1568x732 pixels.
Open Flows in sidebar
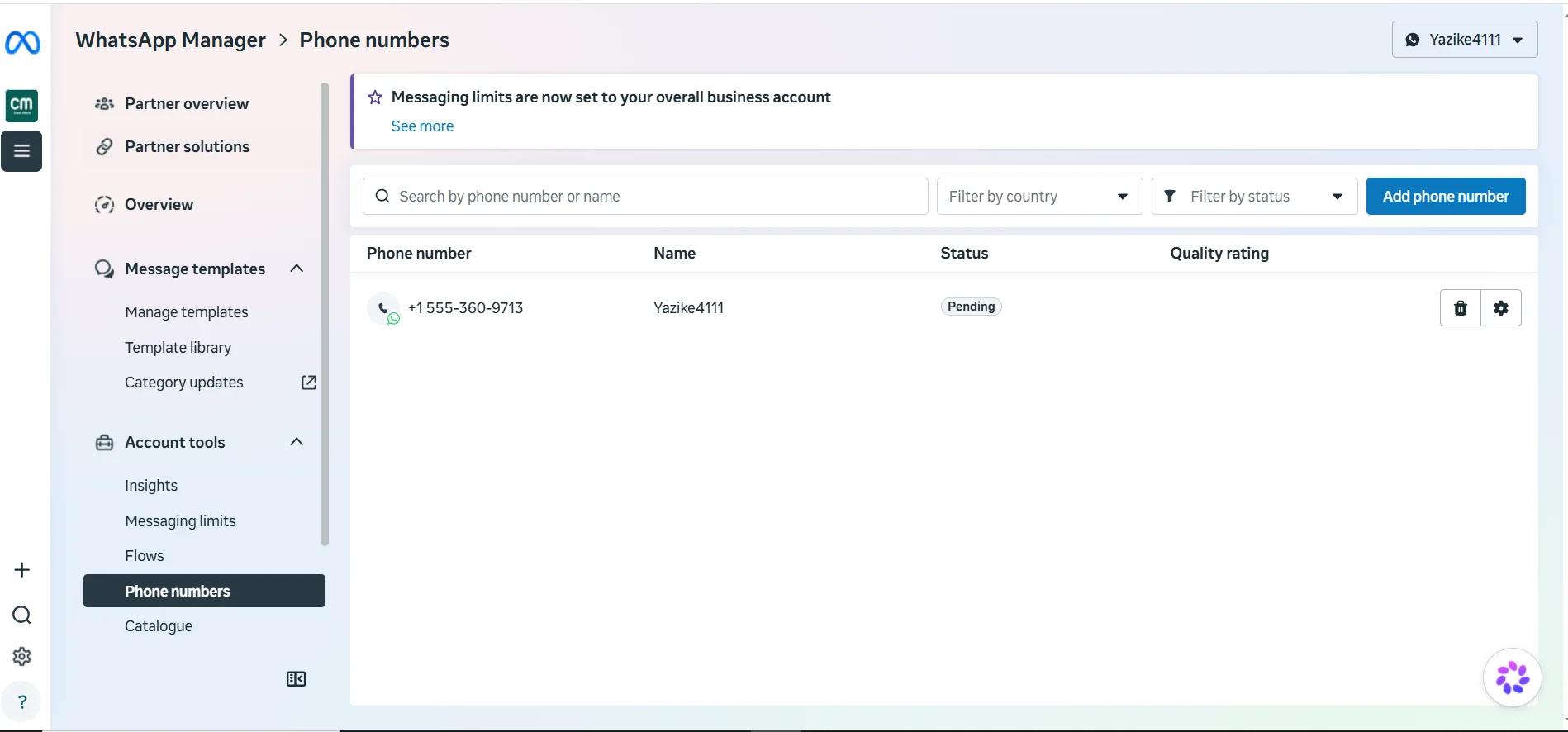point(145,556)
